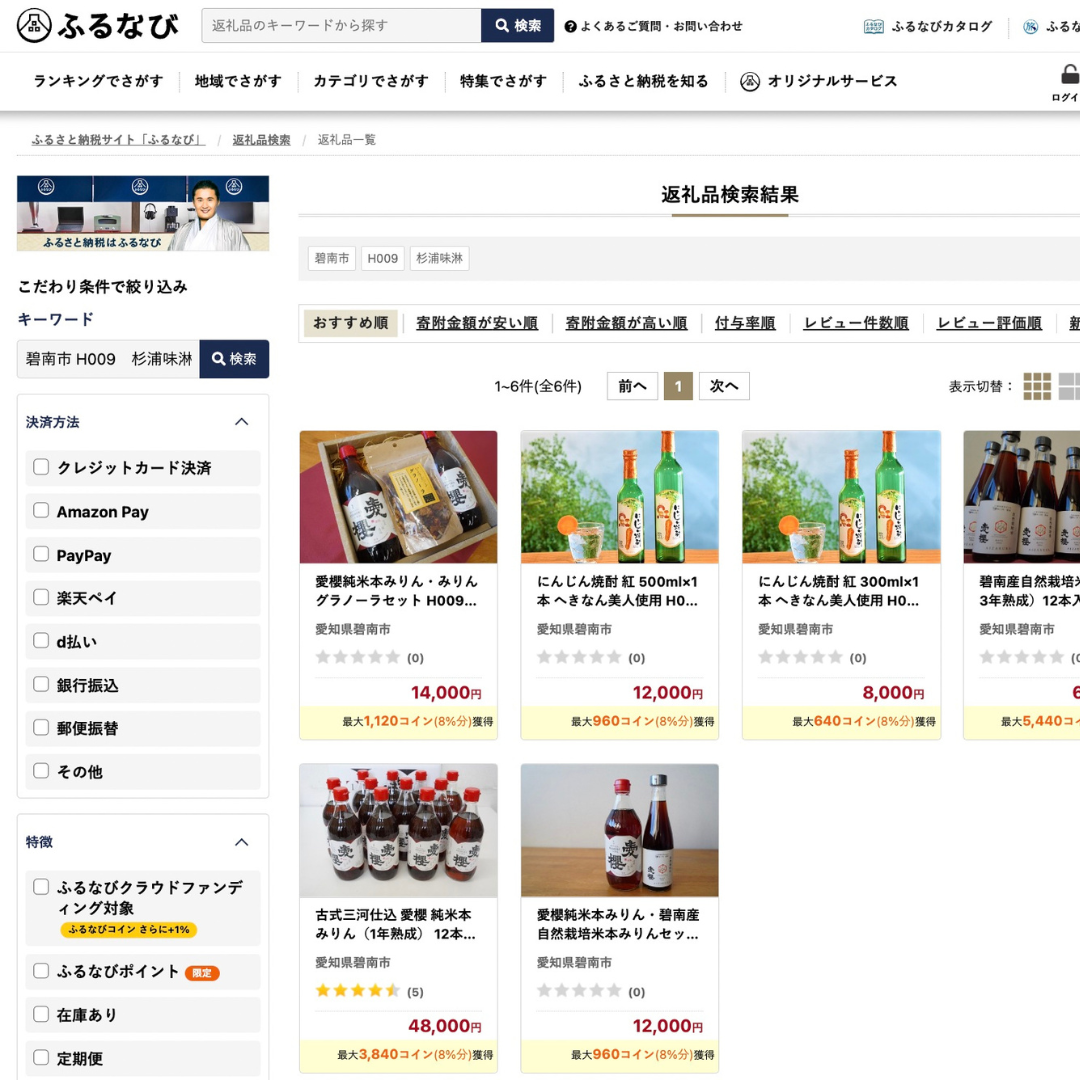Switch to the grid view icon
The height and width of the screenshot is (1080, 1080).
[1037, 386]
